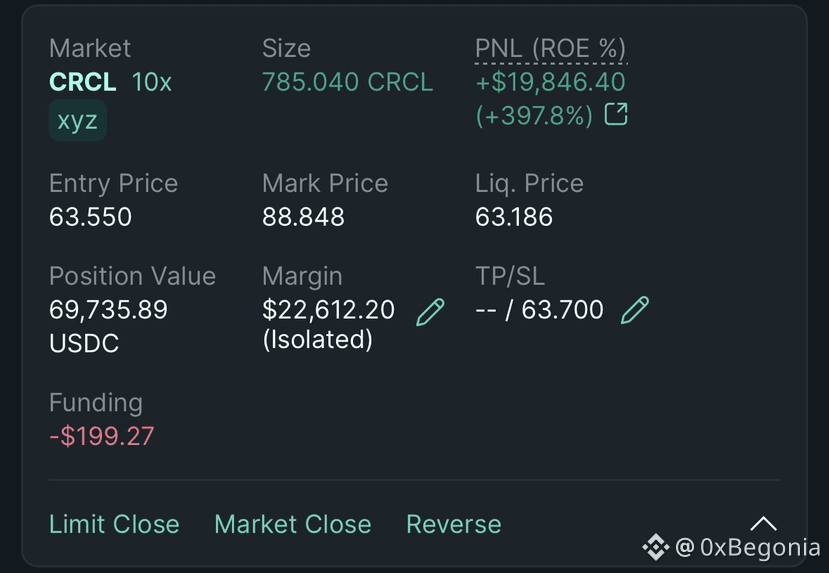Reverse the CRCL position
829x573 pixels.
454,524
